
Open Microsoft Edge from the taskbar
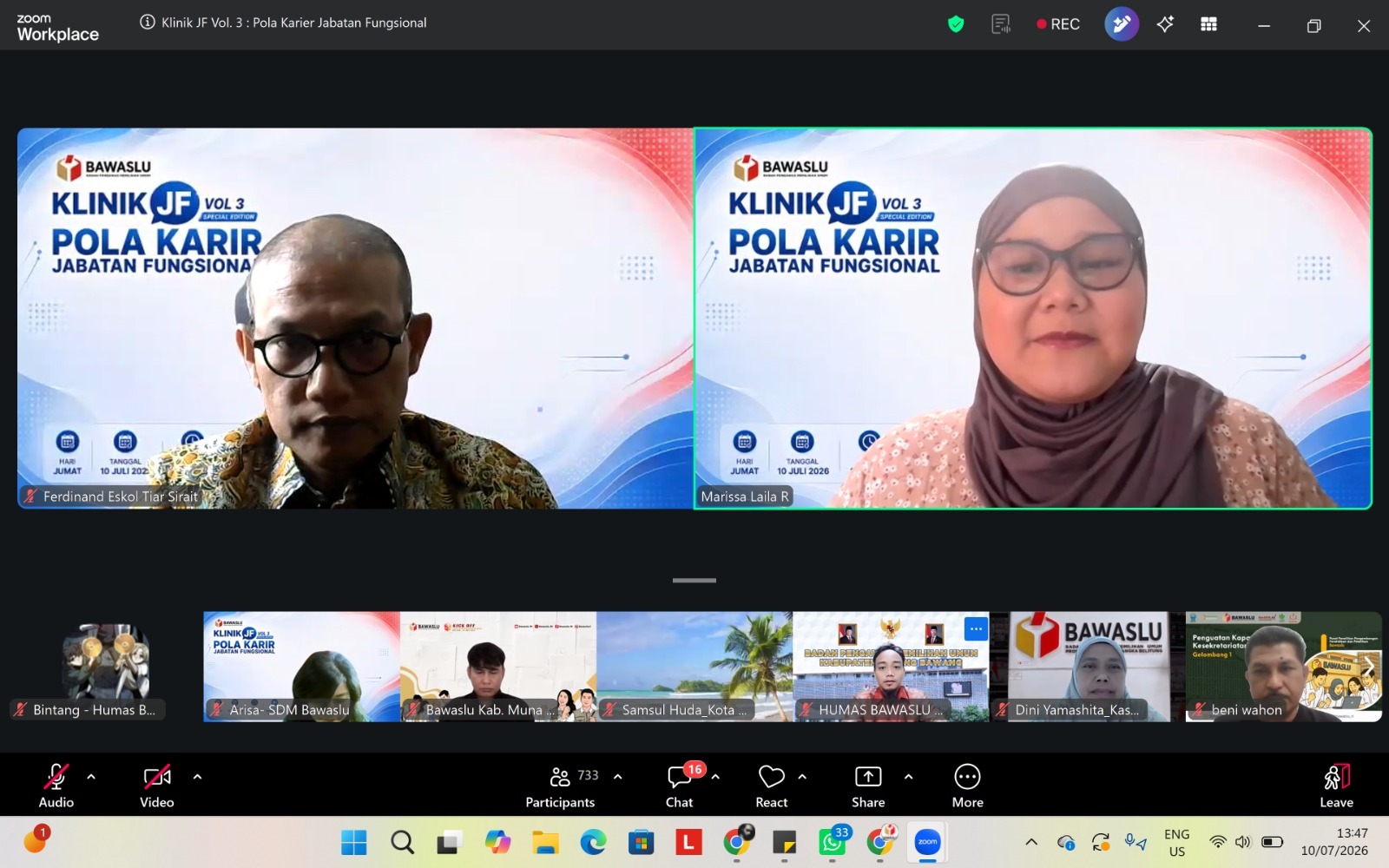[x=593, y=842]
